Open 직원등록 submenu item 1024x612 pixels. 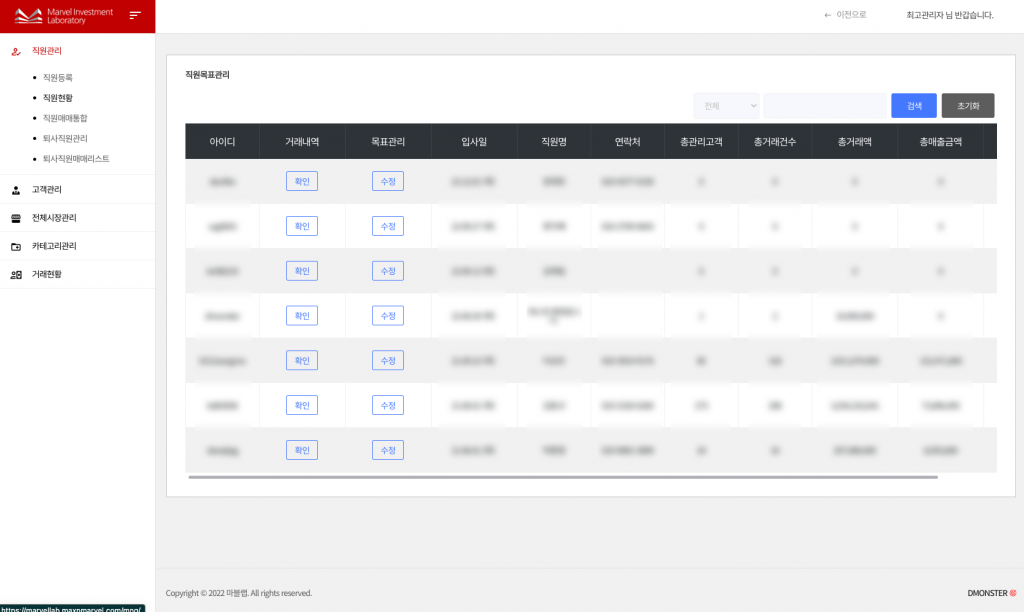pos(57,77)
